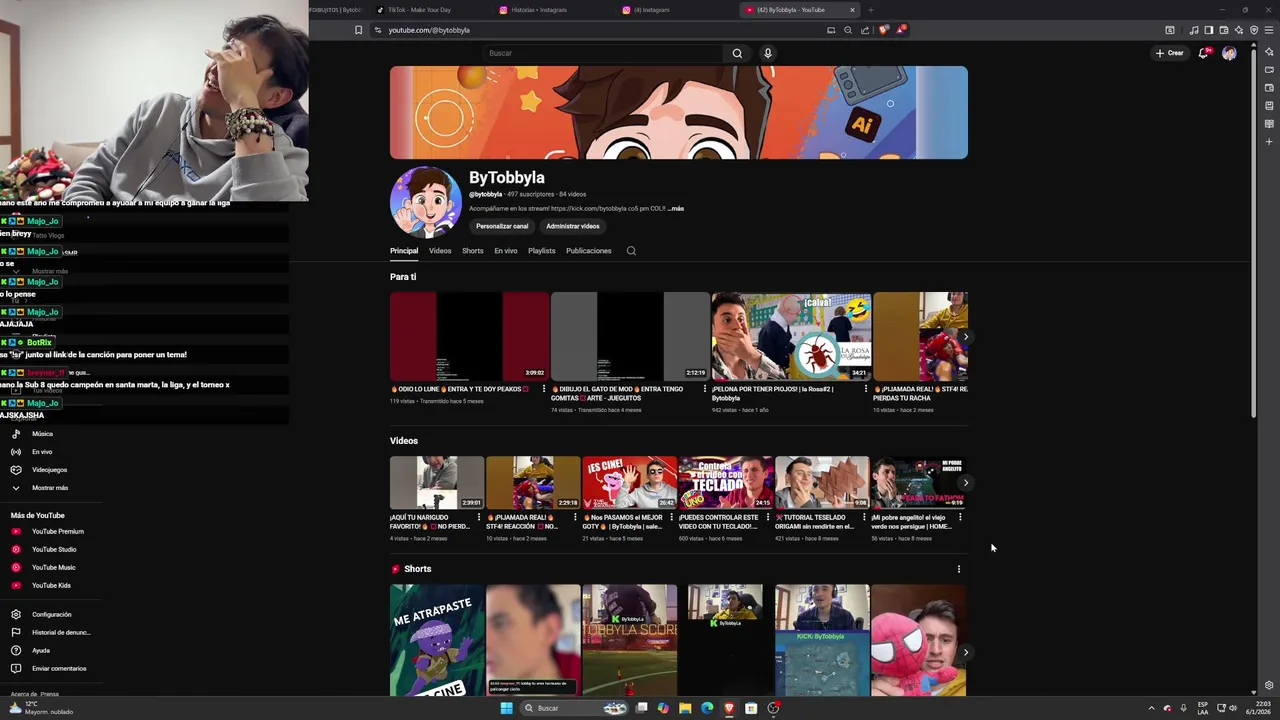The image size is (1280, 720).
Task: Click Personalizar canal button
Action: click(x=502, y=226)
